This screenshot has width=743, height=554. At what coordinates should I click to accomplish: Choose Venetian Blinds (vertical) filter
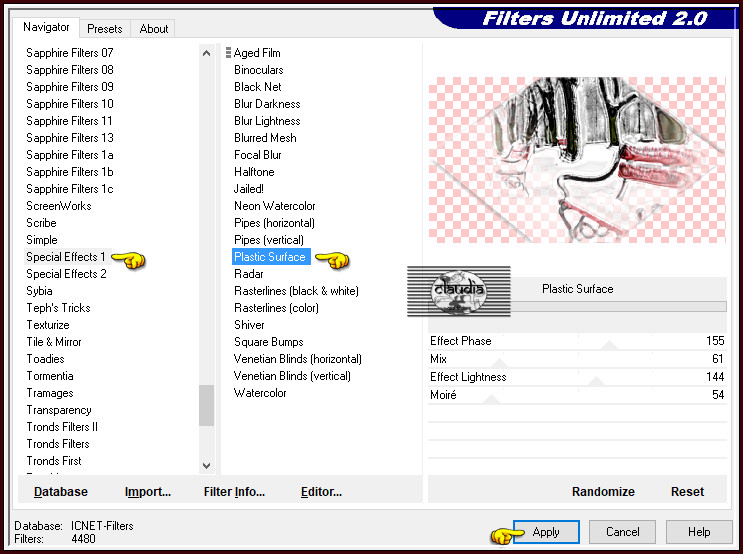pyautogui.click(x=292, y=376)
